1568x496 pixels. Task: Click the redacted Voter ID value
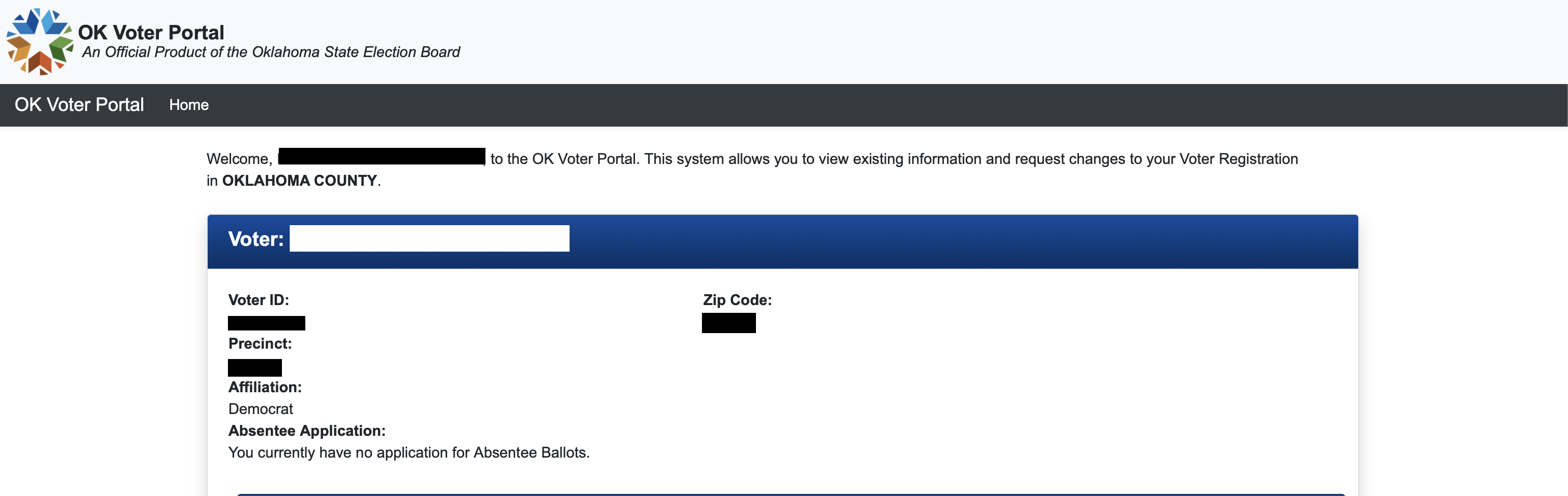click(266, 323)
